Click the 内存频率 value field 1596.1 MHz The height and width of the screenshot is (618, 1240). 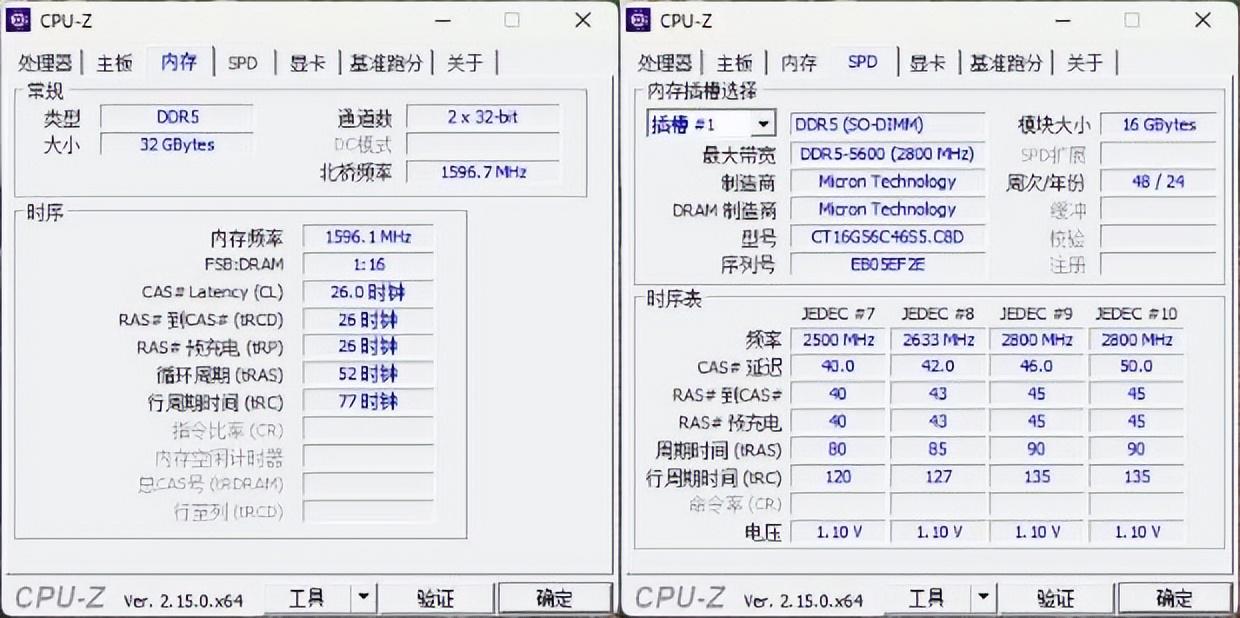(x=368, y=238)
